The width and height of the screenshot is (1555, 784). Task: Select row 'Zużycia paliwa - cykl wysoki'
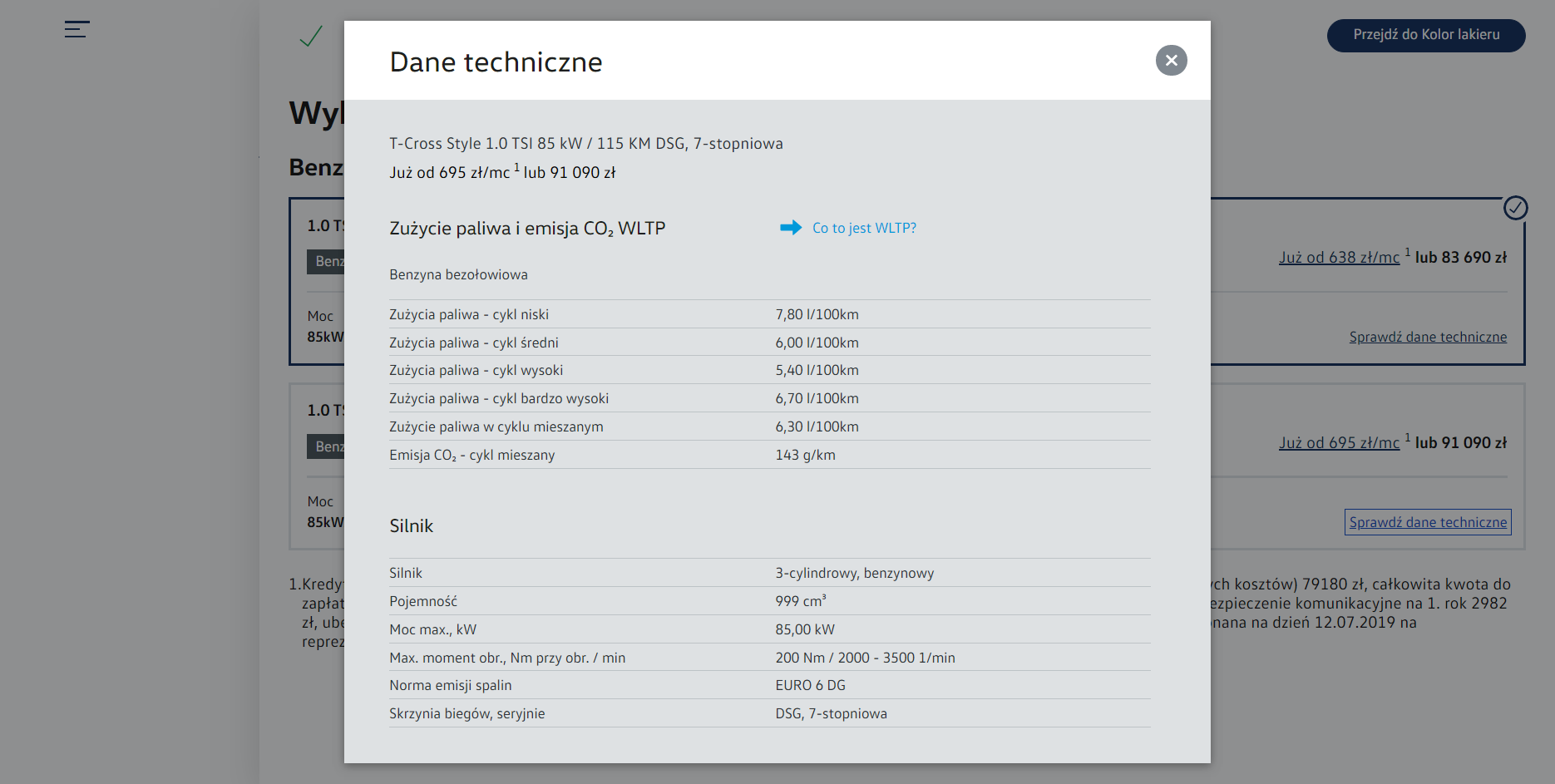click(x=769, y=370)
